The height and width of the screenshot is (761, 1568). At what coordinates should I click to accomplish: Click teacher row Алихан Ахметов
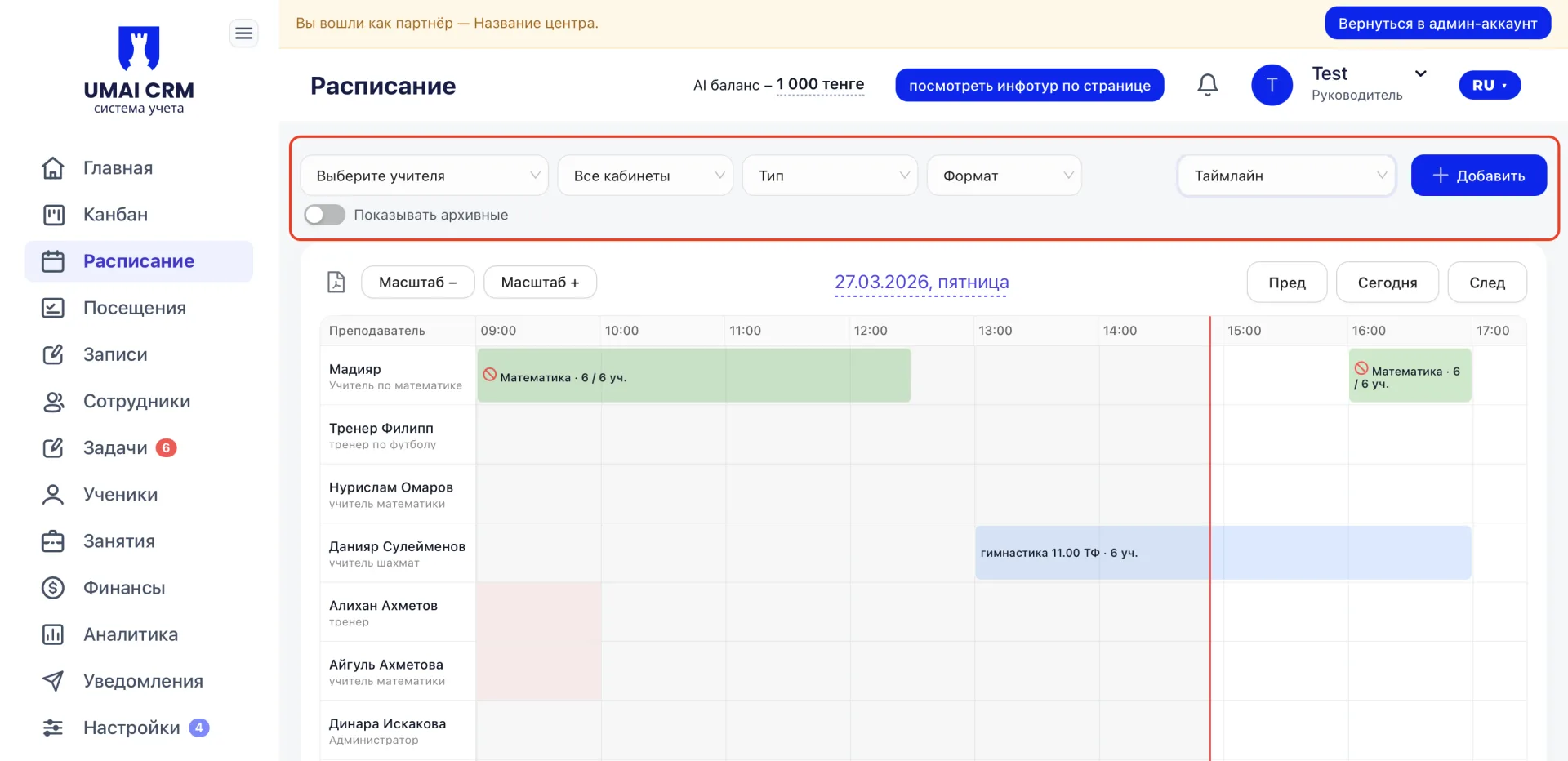[x=398, y=612]
